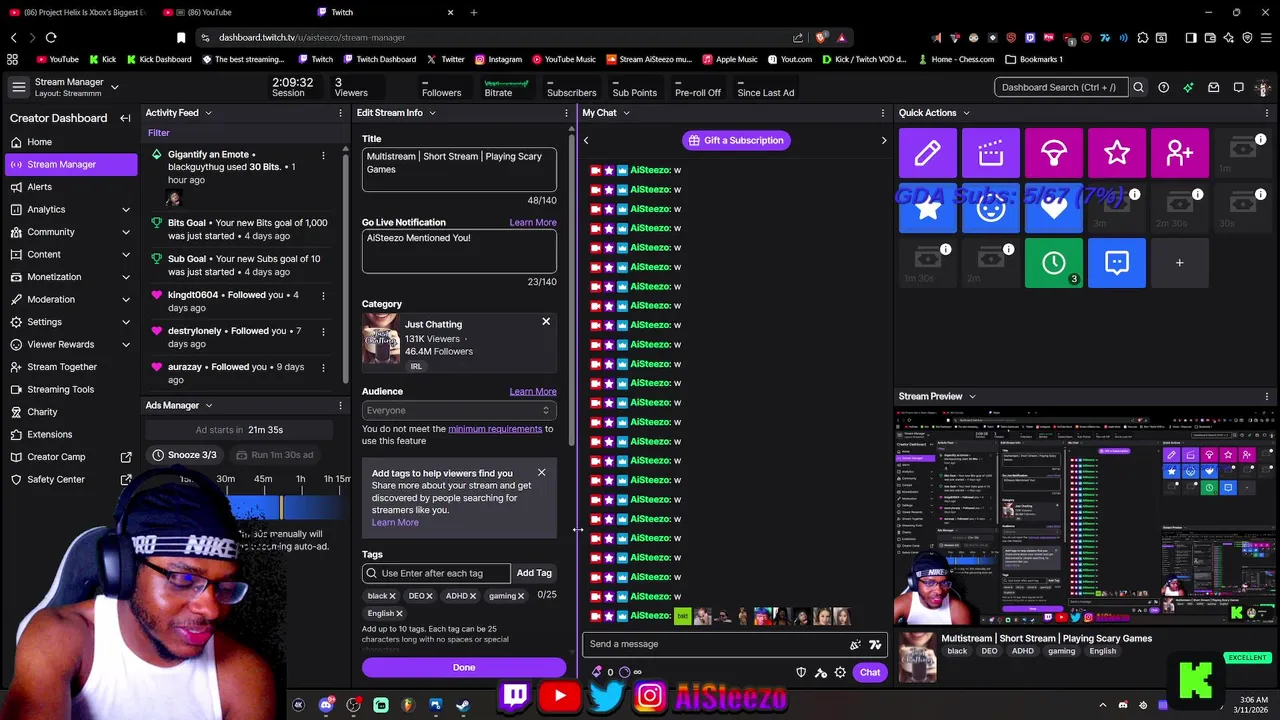Expand the Ads Manager panel dropdown

(x=209, y=406)
